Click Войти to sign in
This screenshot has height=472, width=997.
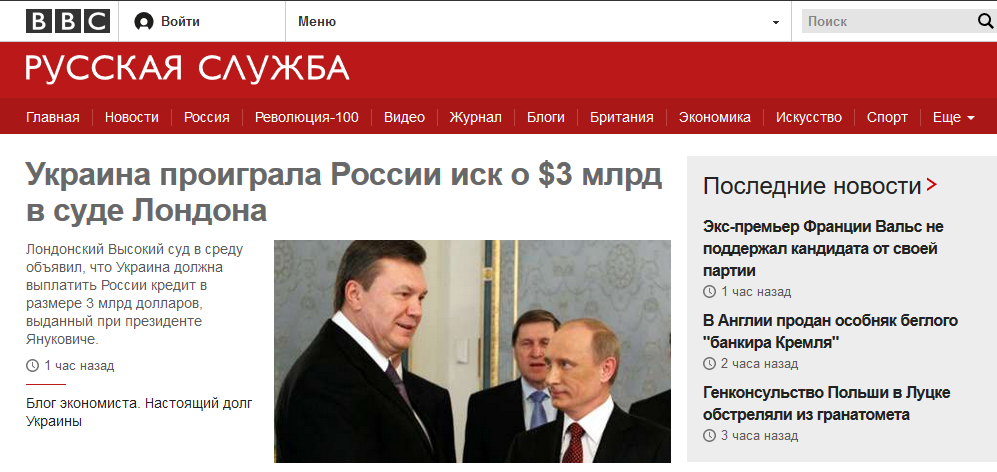(180, 22)
